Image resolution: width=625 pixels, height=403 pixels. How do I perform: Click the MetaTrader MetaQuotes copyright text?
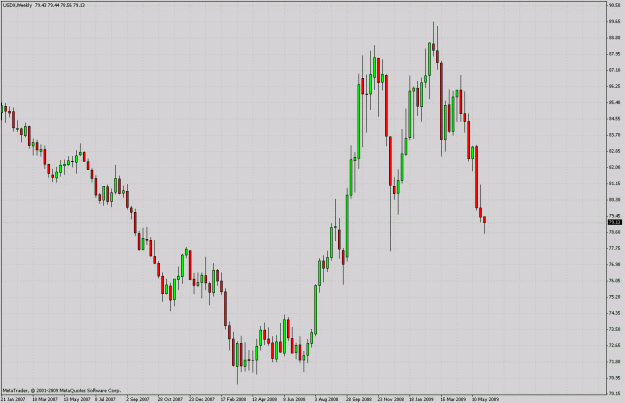coord(62,391)
